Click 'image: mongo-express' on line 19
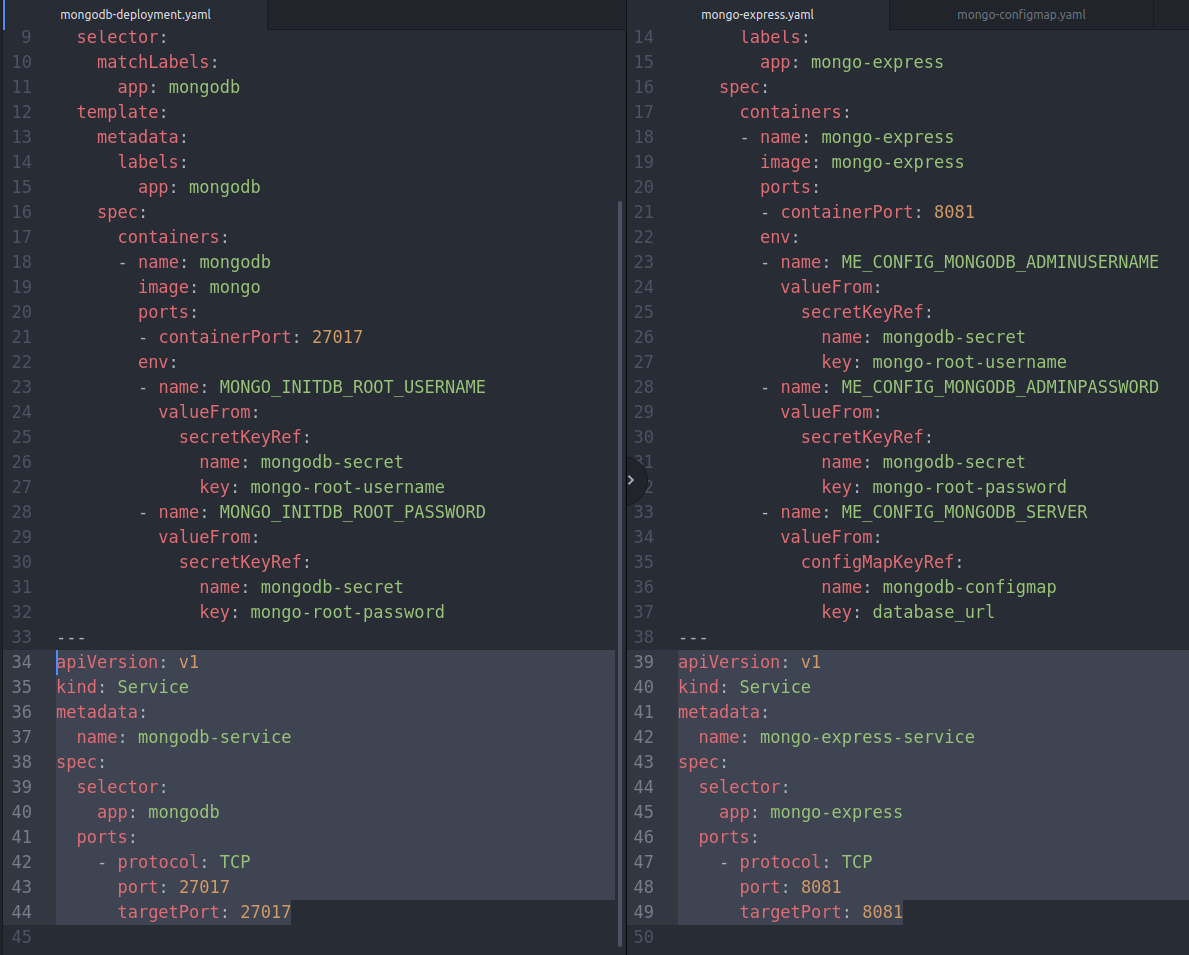This screenshot has height=955, width=1189. pos(862,162)
